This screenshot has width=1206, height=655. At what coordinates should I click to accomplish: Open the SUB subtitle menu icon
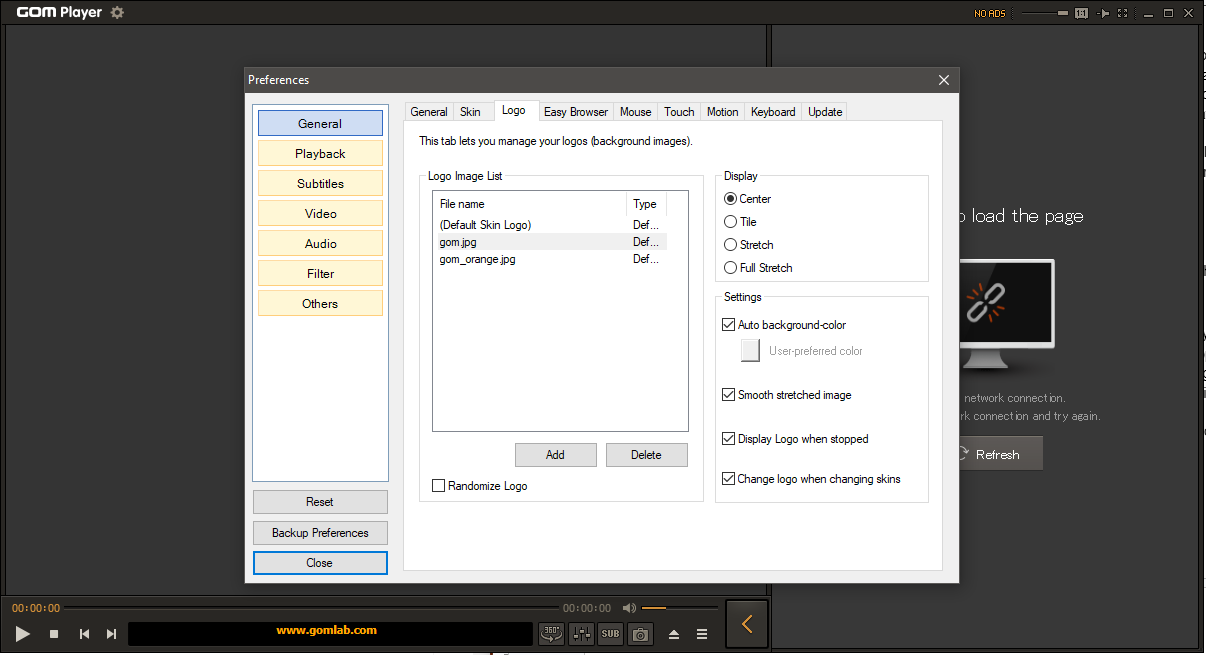tap(610, 633)
